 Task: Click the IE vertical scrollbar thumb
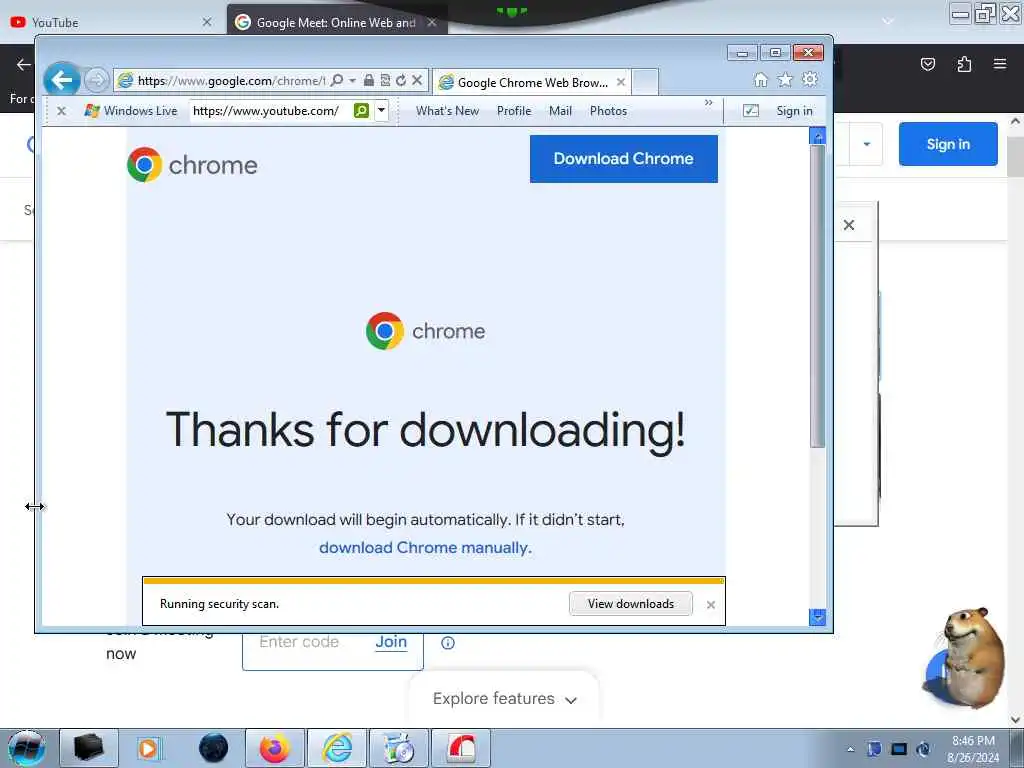click(x=817, y=296)
